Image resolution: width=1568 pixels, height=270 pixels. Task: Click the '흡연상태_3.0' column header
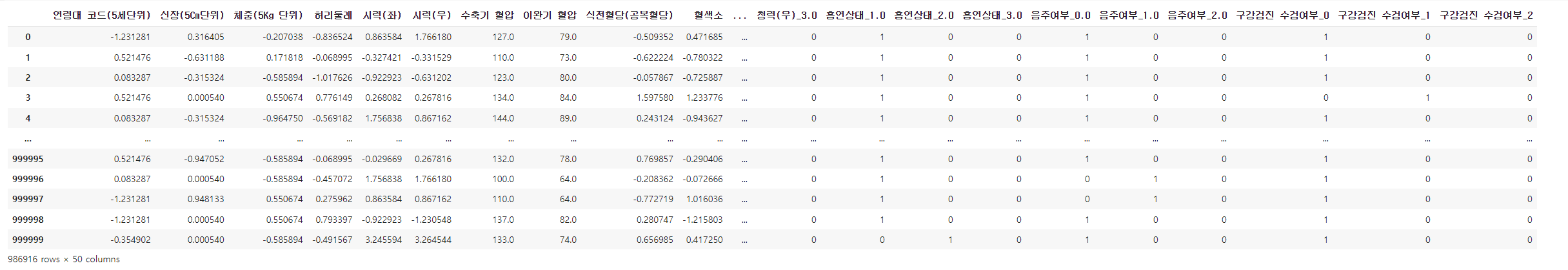(992, 16)
